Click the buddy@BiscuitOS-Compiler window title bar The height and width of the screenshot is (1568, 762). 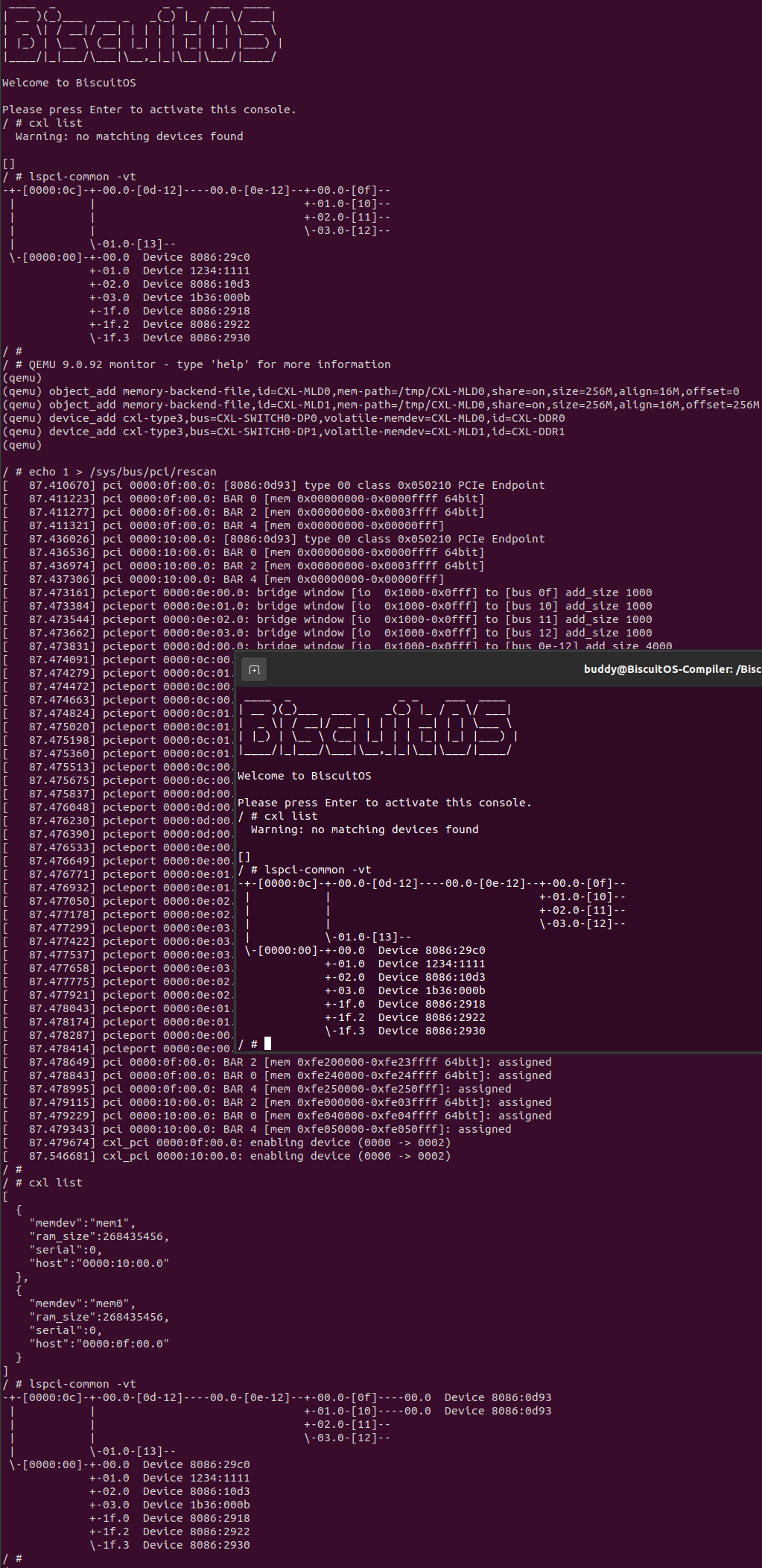coord(670,669)
